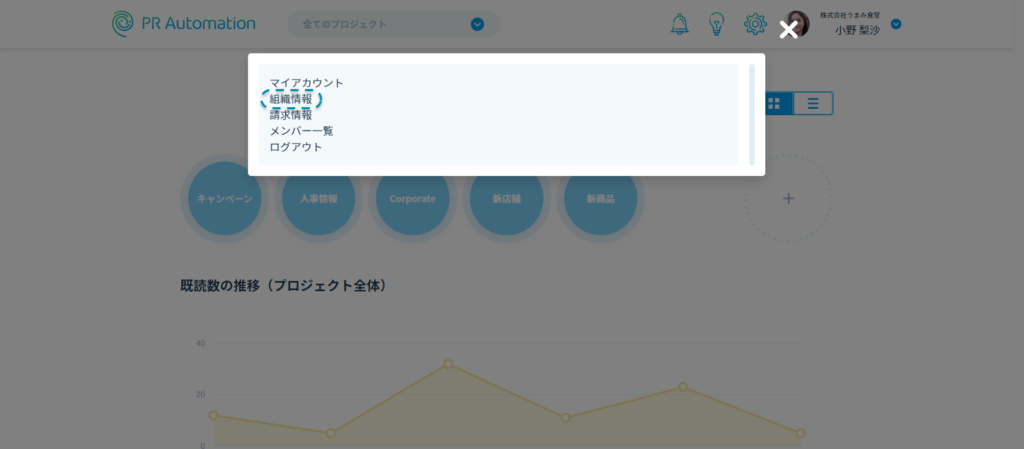Expand the user account chevron
1024x449 pixels.
896,24
